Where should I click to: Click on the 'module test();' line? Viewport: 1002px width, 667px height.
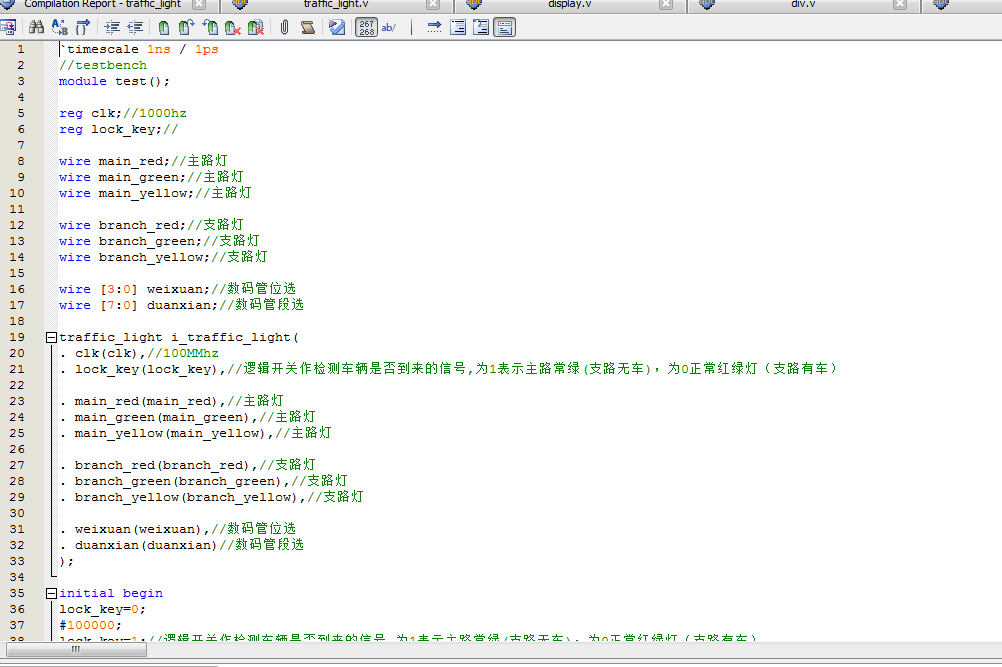[x=114, y=81]
